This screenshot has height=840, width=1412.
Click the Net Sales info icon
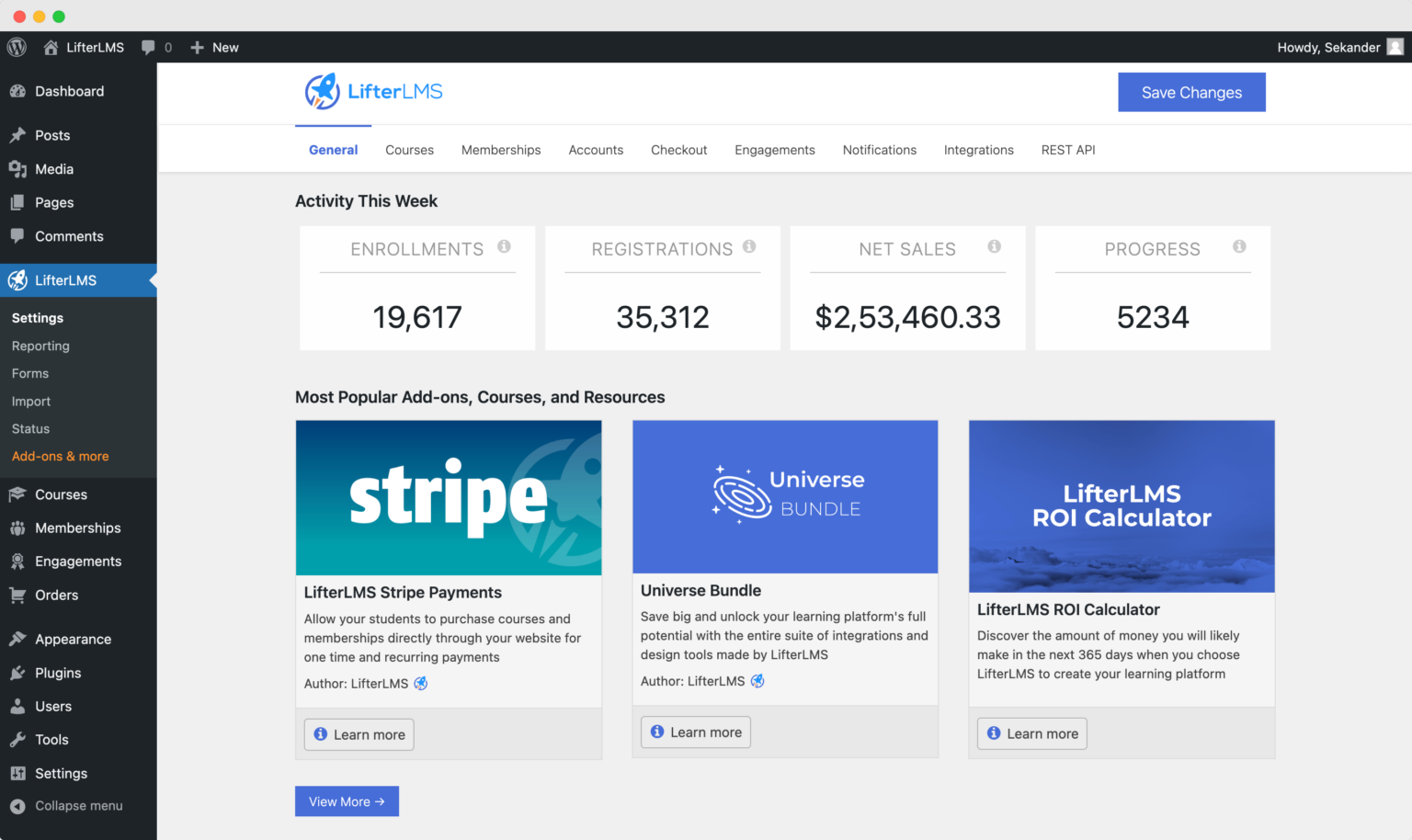coord(994,246)
